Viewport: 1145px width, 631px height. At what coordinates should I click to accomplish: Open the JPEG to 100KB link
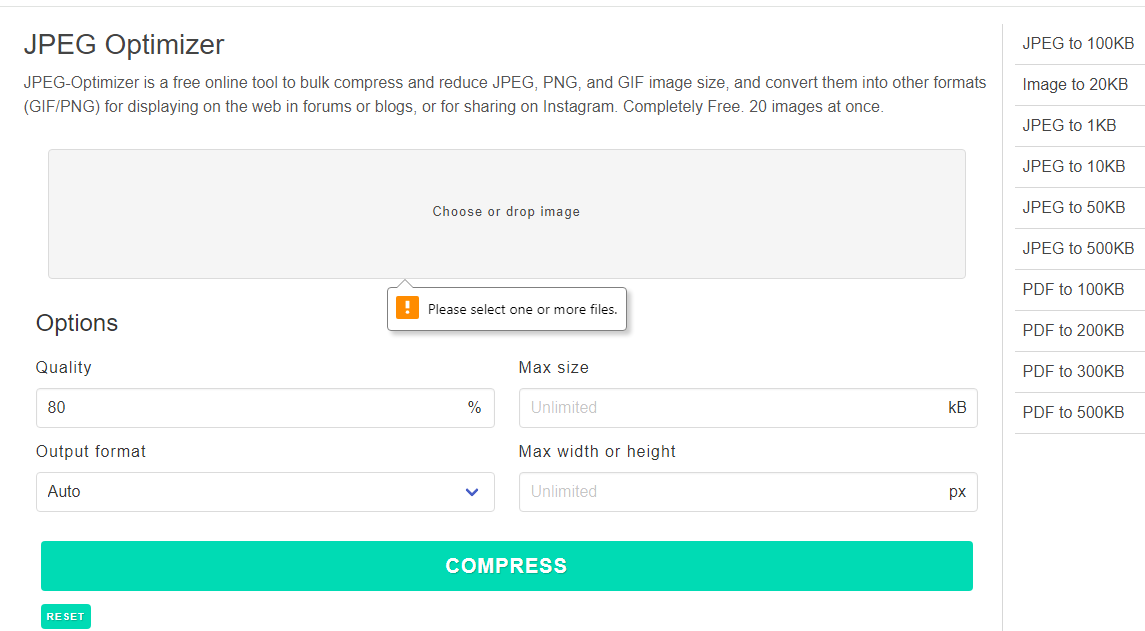coord(1078,44)
